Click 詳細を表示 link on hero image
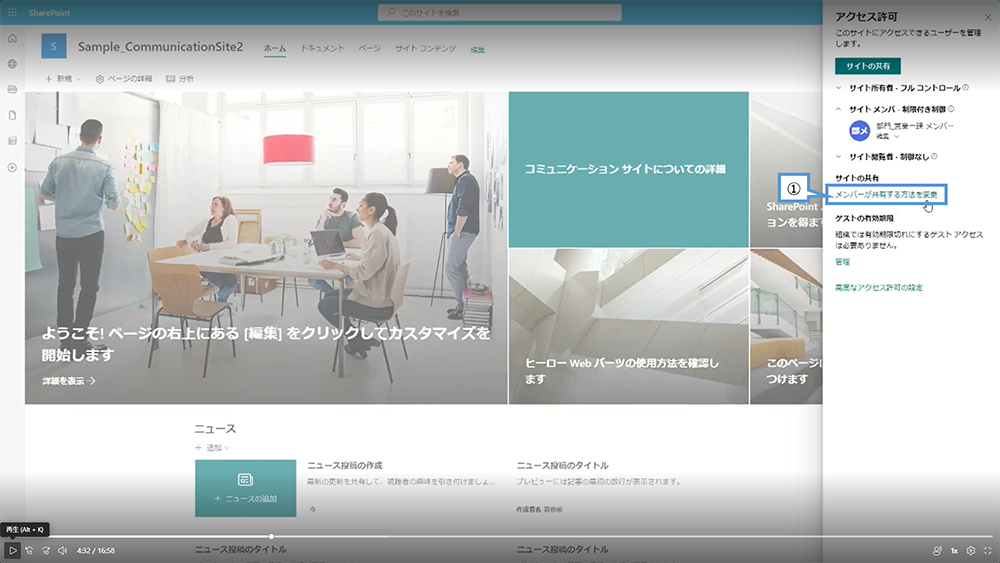Screen dimensions: 1000x563 (x=69, y=381)
